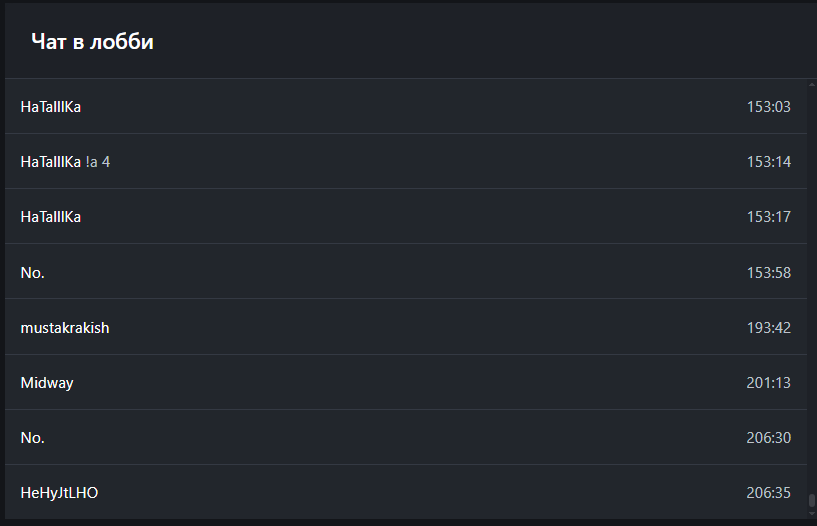Image resolution: width=817 pixels, height=526 pixels.
Task: Click HaTaIIIKa username beside "!a 4" text
Action: [51, 161]
